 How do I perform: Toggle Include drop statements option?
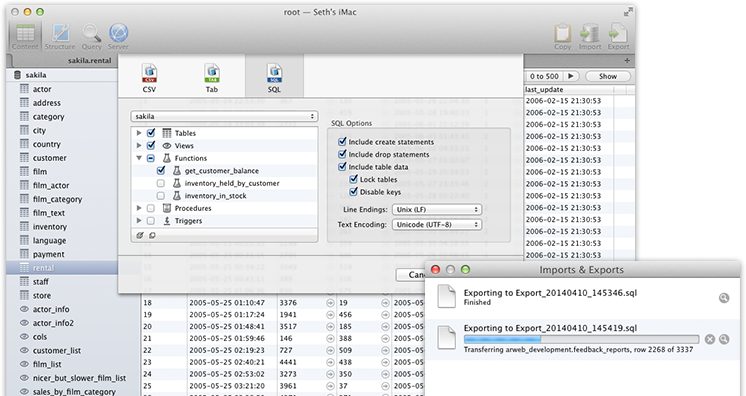pos(342,154)
